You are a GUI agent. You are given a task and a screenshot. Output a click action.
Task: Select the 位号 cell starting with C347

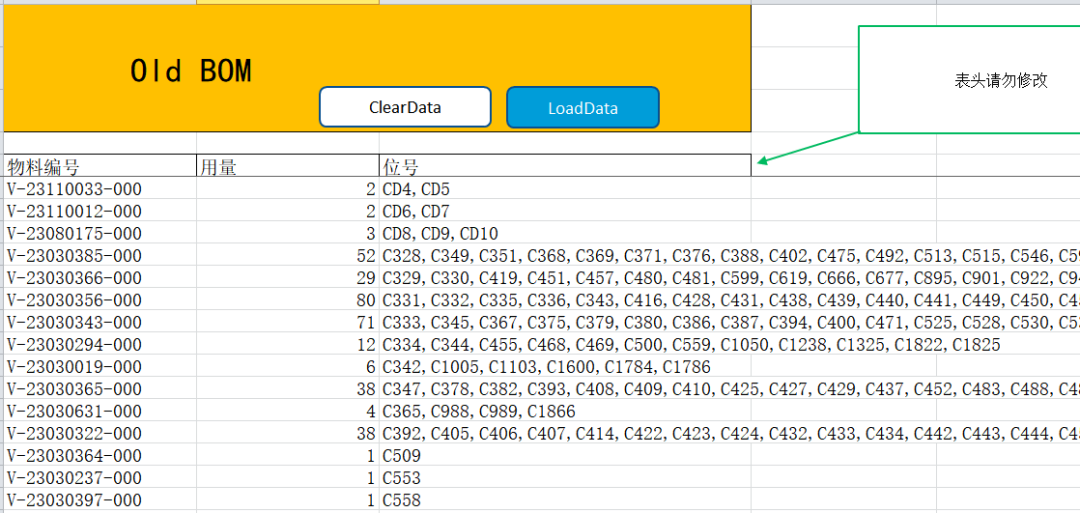point(565,389)
